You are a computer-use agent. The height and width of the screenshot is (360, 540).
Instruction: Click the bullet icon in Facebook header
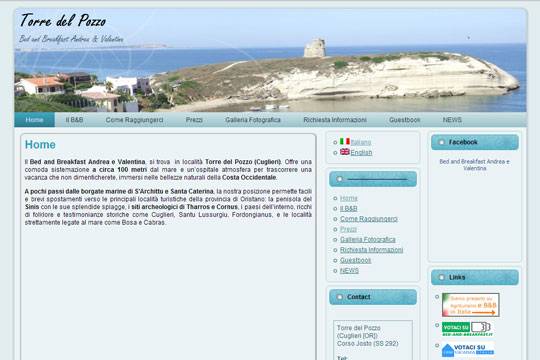442,142
